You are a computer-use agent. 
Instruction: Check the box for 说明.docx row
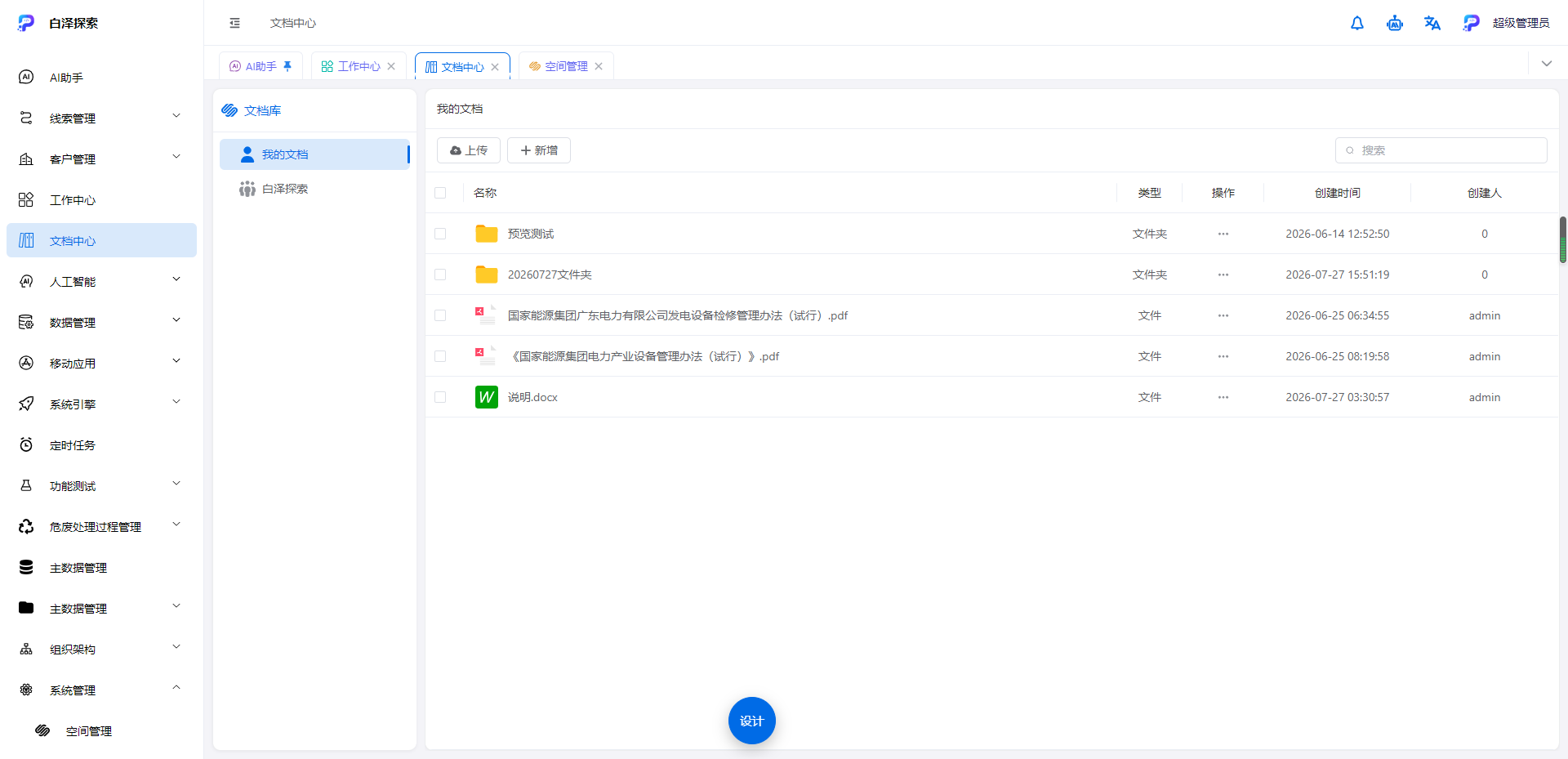tap(440, 397)
